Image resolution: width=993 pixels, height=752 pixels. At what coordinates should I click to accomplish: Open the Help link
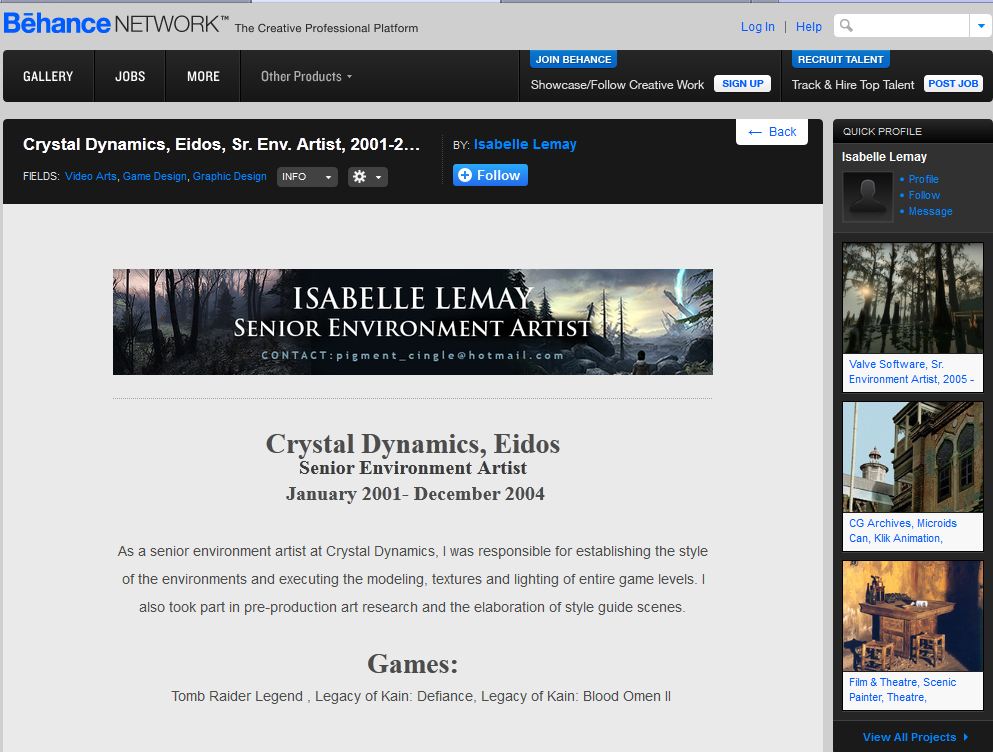click(809, 27)
